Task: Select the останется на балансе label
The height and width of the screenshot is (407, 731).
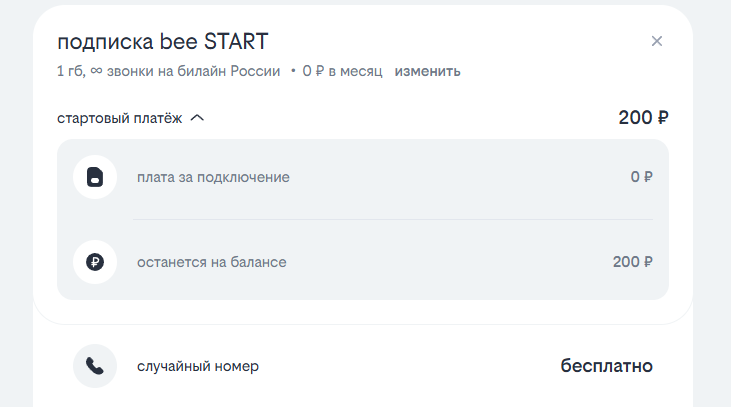Action: pos(212,263)
